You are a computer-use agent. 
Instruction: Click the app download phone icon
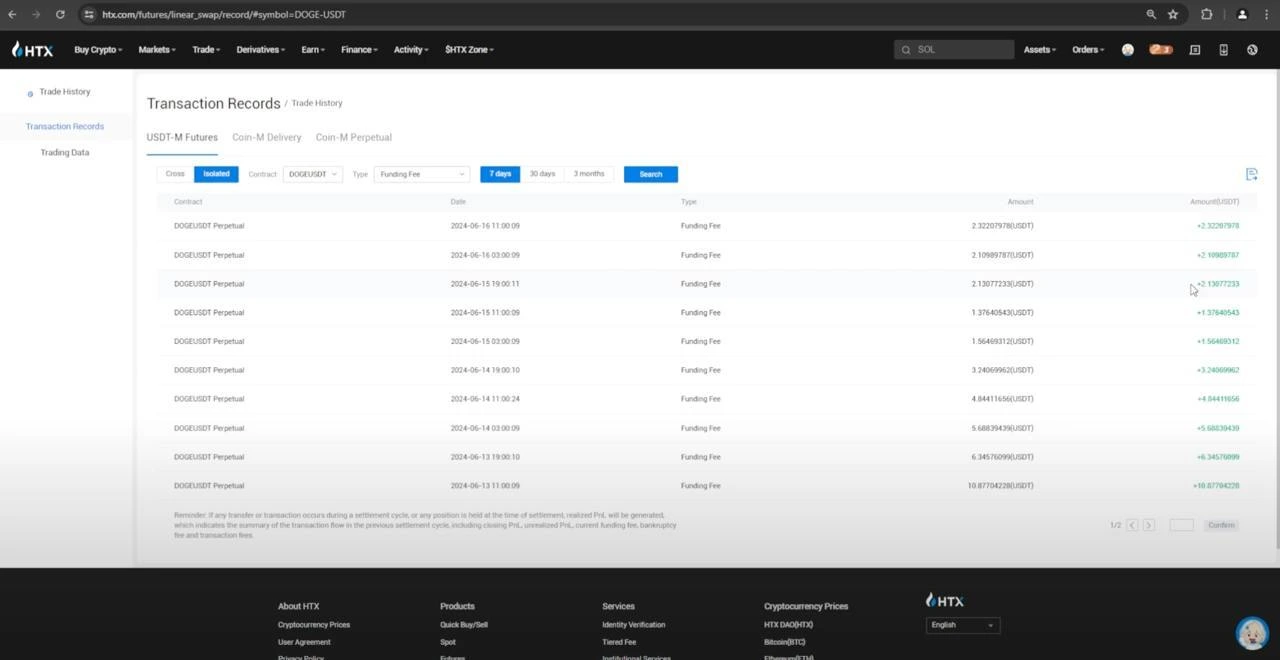pos(1223,49)
